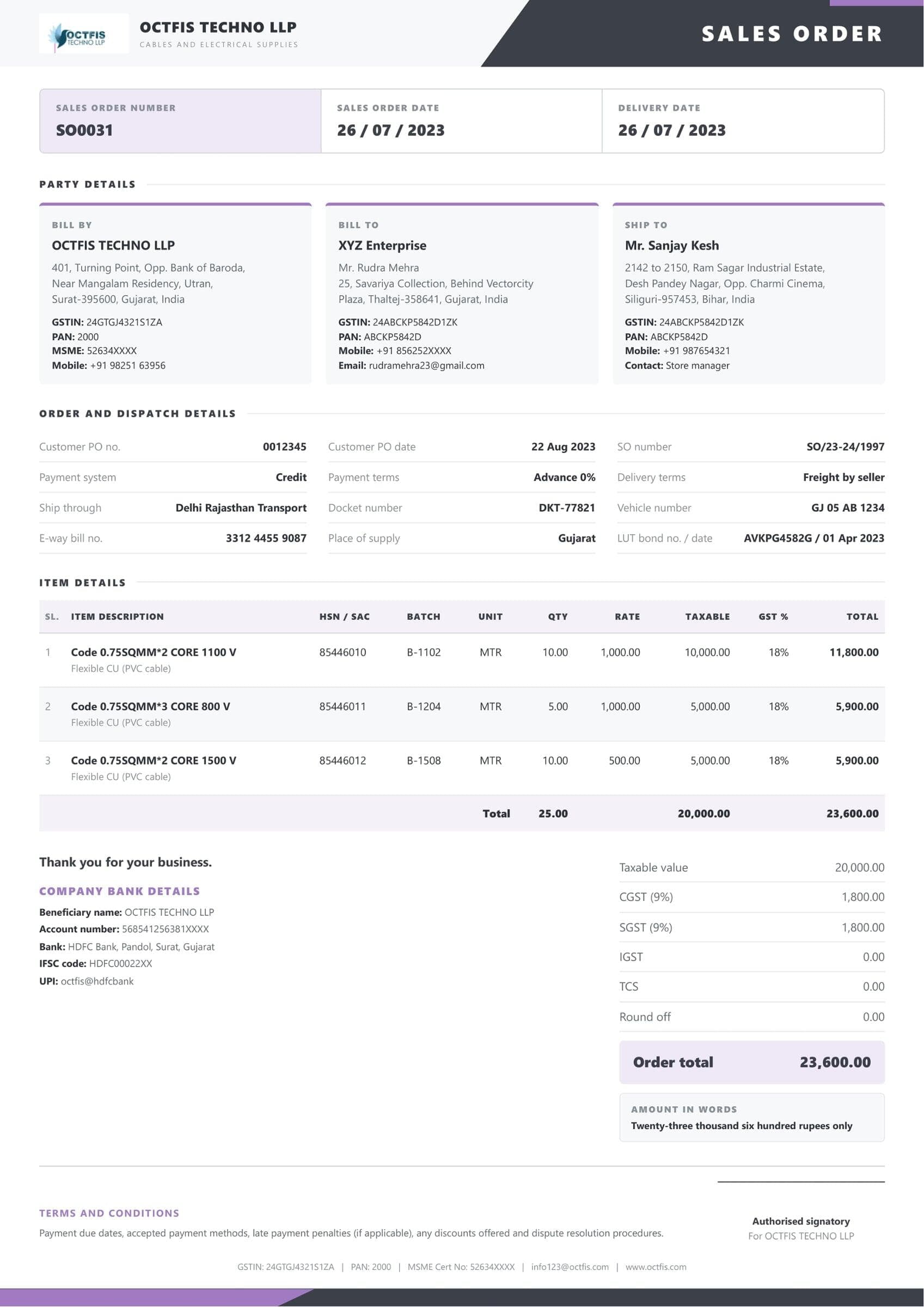
Task: Click Bill By GSTIN '24GTGJ4321S1ZA' in party details
Action: coord(124,322)
